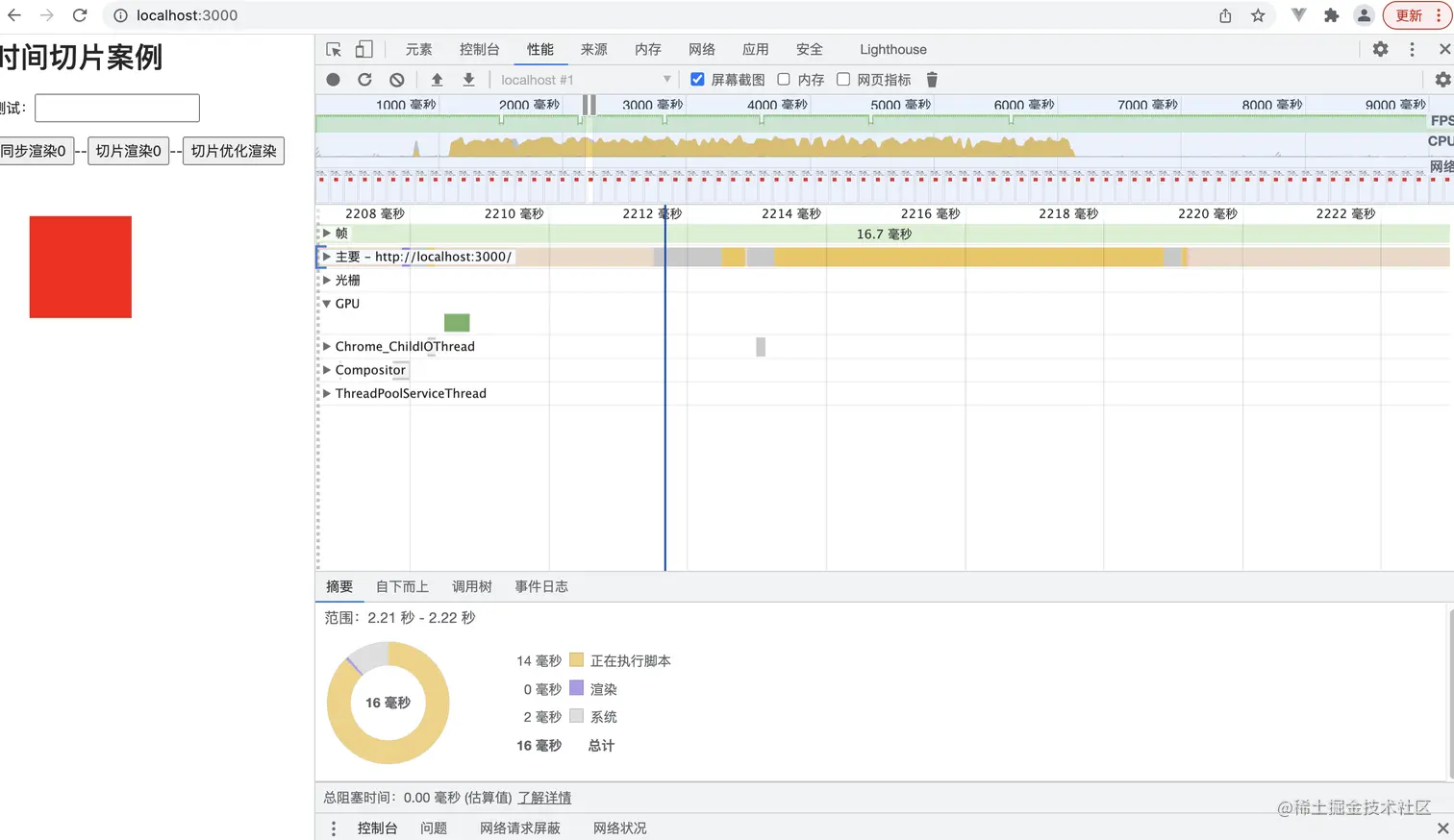Collapse the GPU track
The width and height of the screenshot is (1454, 840).
click(x=327, y=303)
